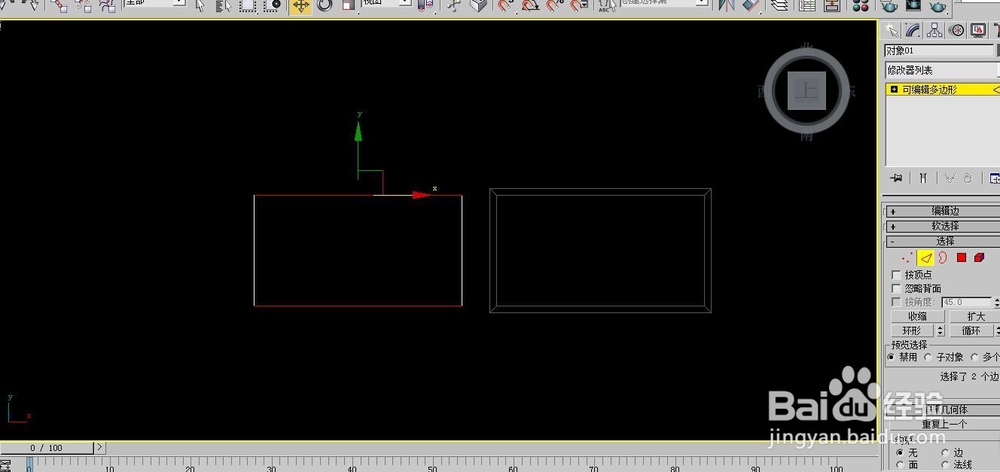Switch to the Motion command panel tab
The width and height of the screenshot is (1000, 472).
(x=955, y=30)
